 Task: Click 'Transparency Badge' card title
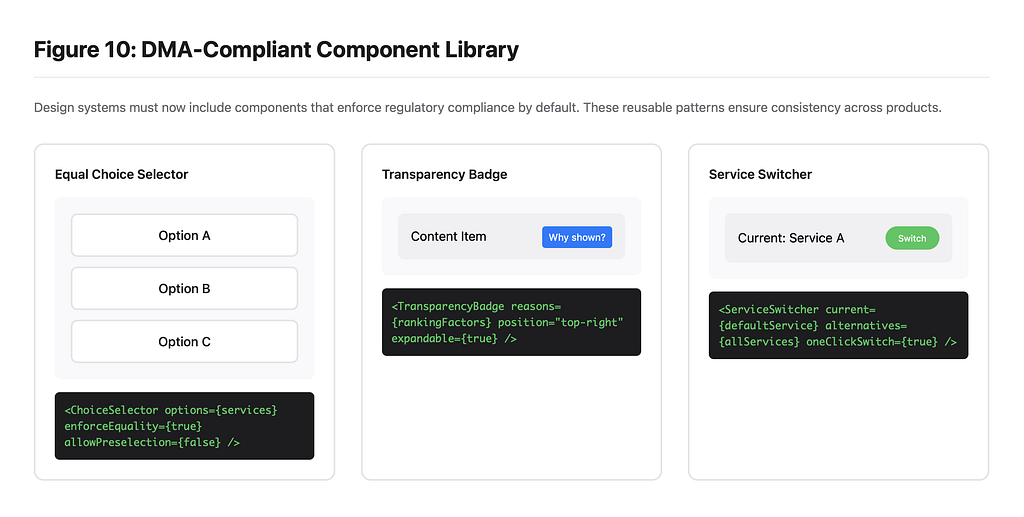pyautogui.click(x=445, y=174)
